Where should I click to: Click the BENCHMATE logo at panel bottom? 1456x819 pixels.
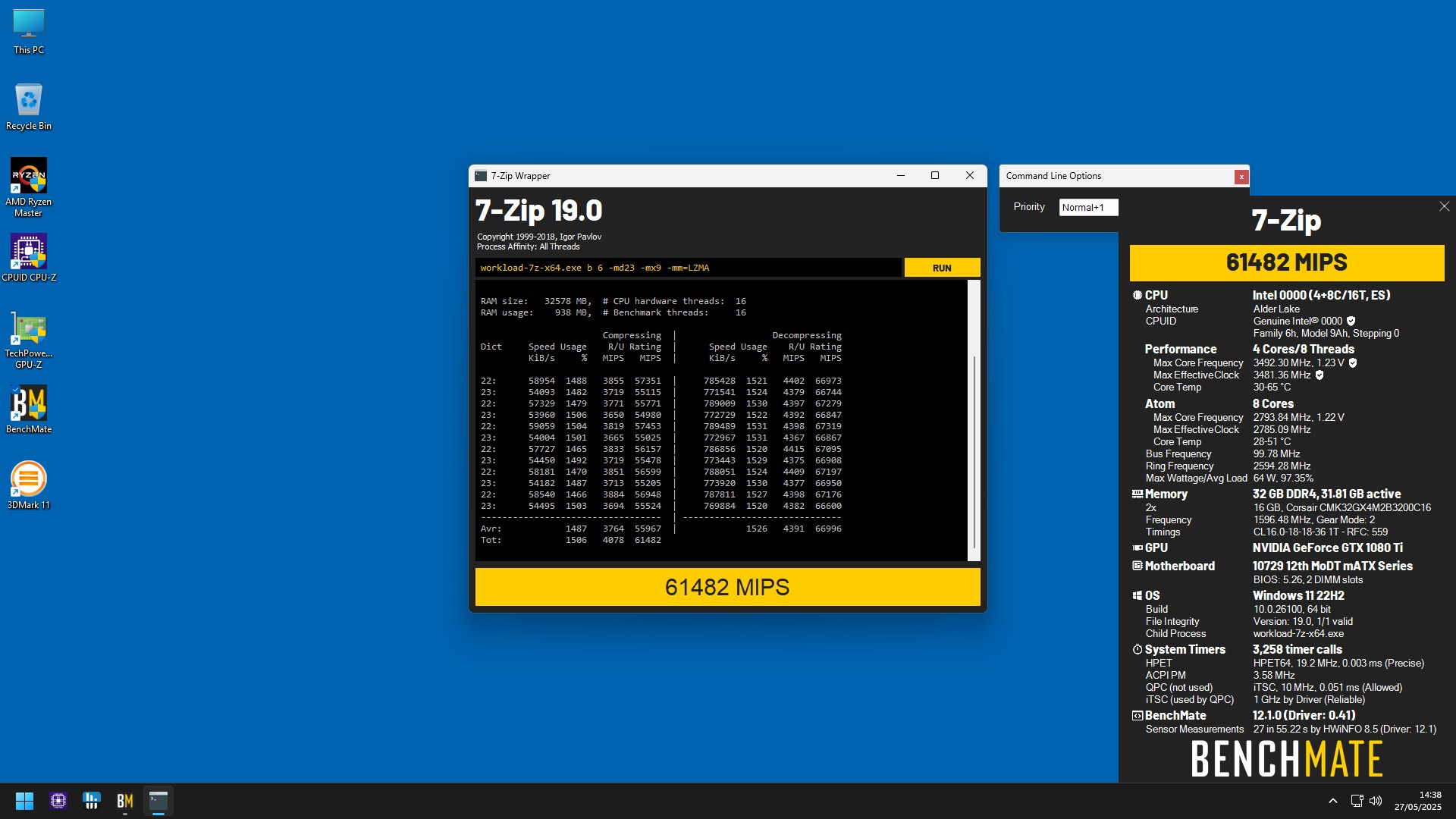[x=1287, y=760]
